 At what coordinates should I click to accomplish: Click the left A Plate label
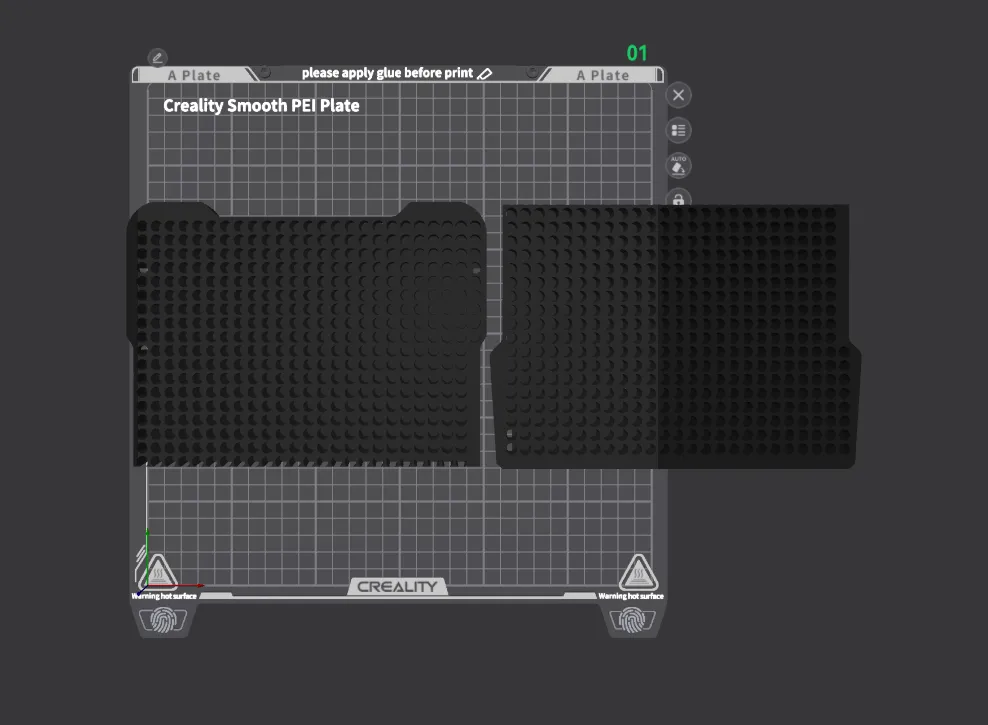click(x=194, y=75)
